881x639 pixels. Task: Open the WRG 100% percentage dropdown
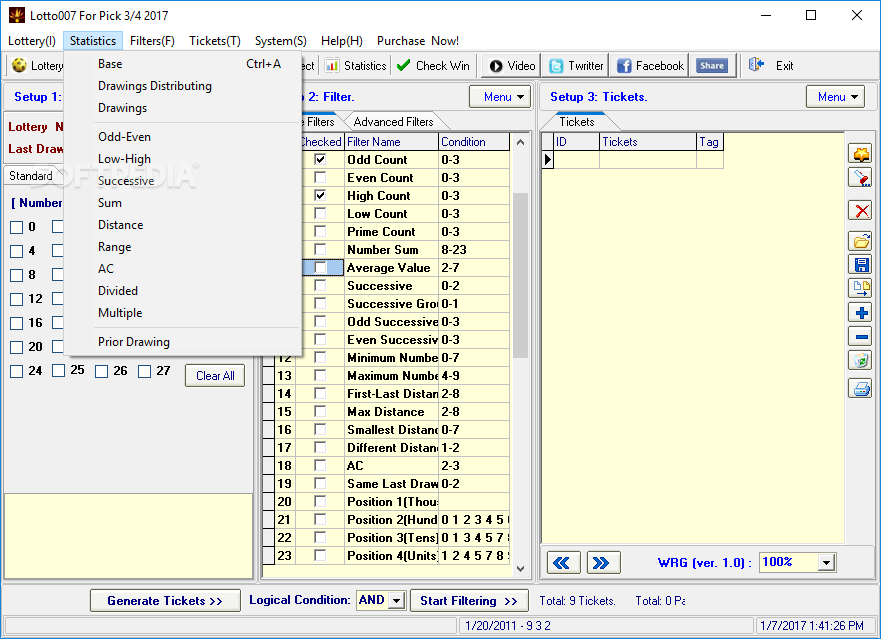tap(826, 562)
